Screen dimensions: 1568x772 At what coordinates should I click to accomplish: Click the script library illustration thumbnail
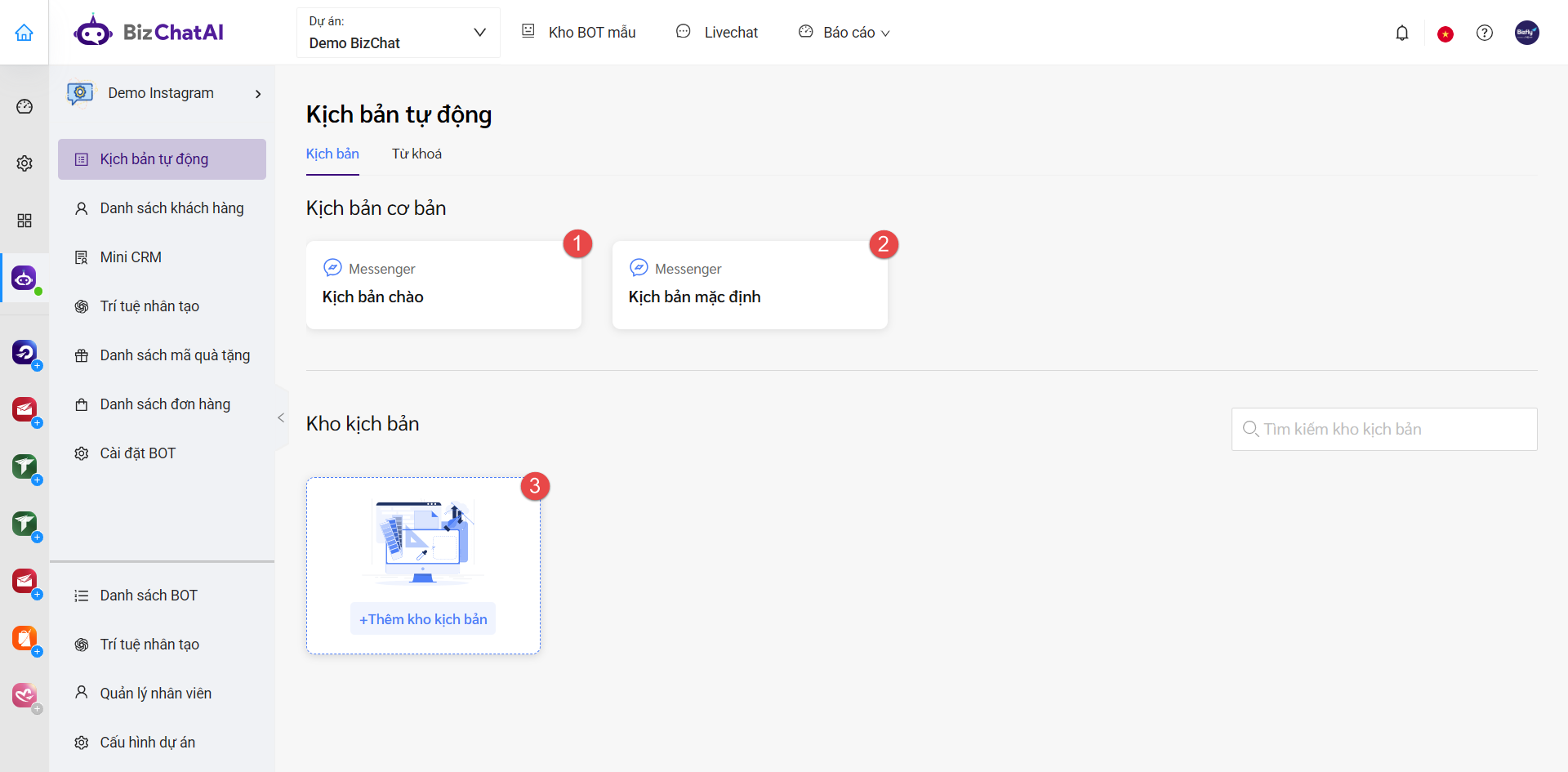point(423,542)
